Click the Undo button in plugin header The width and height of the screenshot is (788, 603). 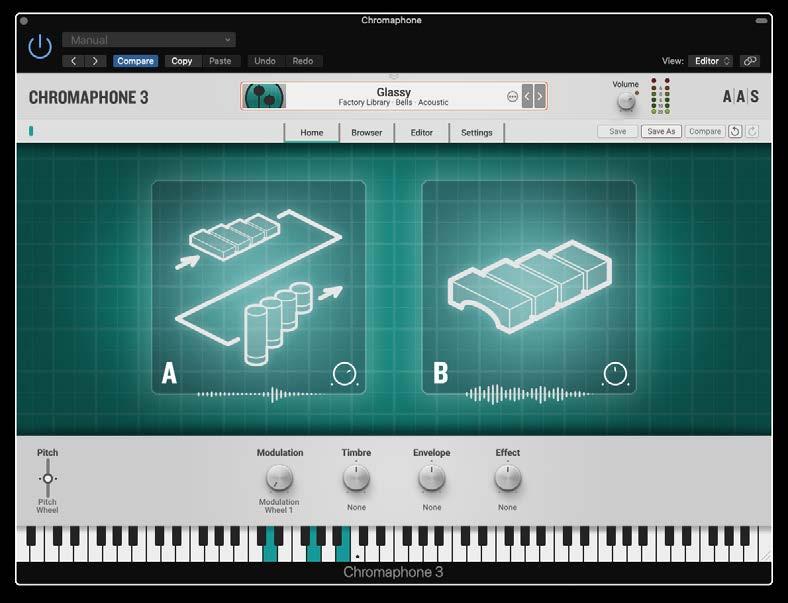(x=265, y=61)
